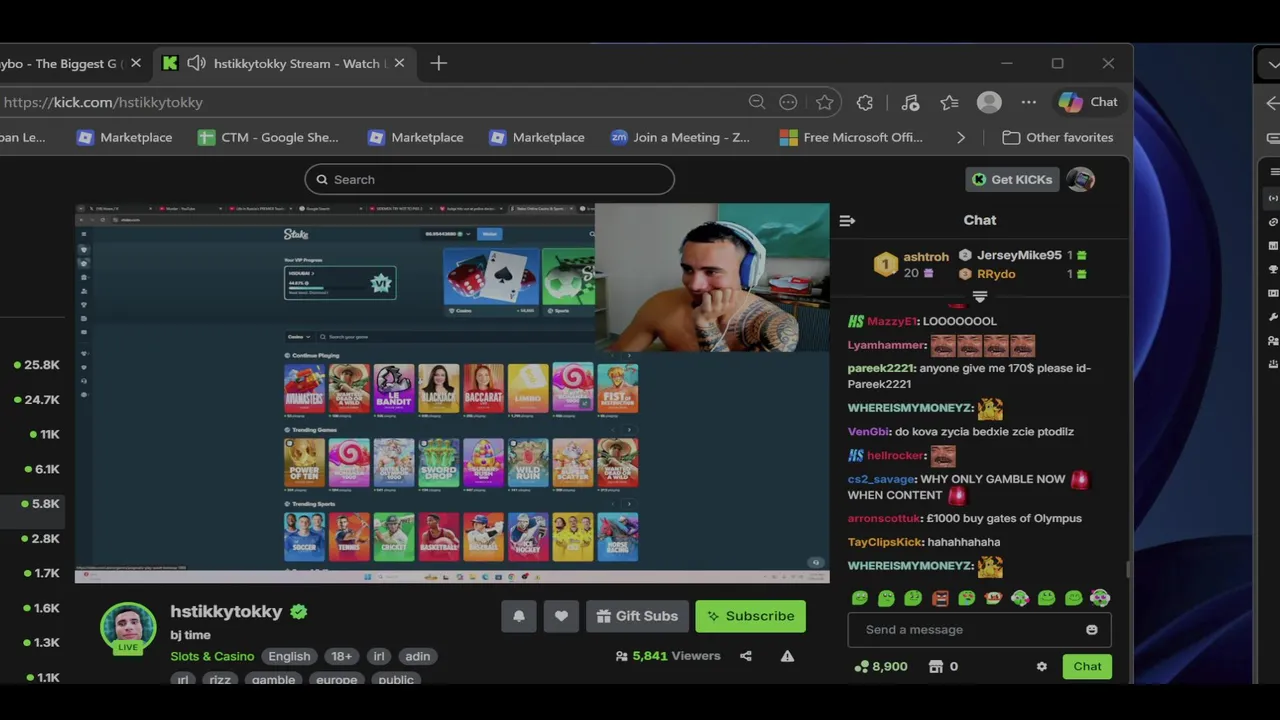The height and width of the screenshot is (720, 1280).
Task: Select the English tag
Action: pos(289,656)
